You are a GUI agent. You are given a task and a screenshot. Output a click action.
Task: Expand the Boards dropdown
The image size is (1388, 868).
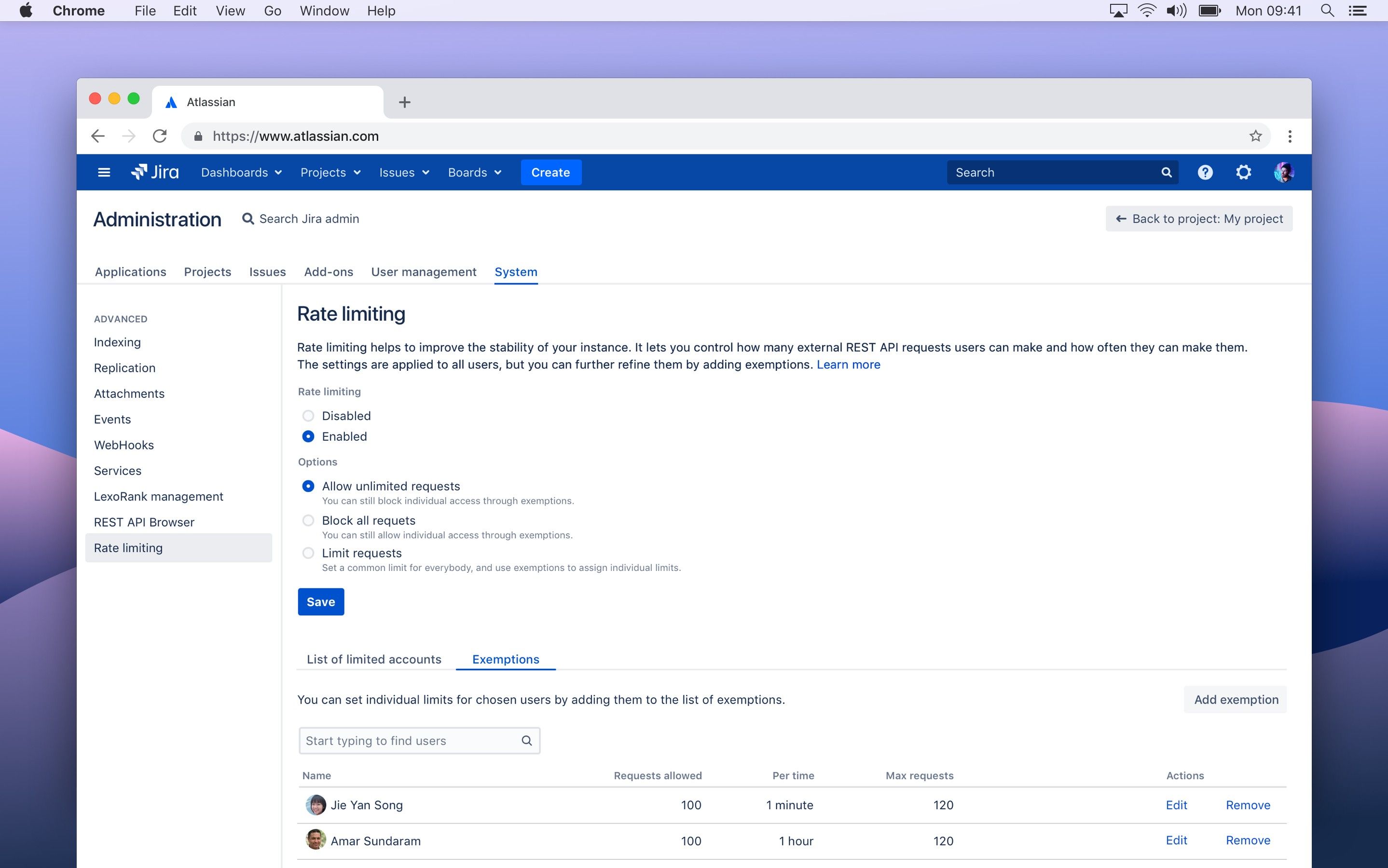pyautogui.click(x=474, y=172)
